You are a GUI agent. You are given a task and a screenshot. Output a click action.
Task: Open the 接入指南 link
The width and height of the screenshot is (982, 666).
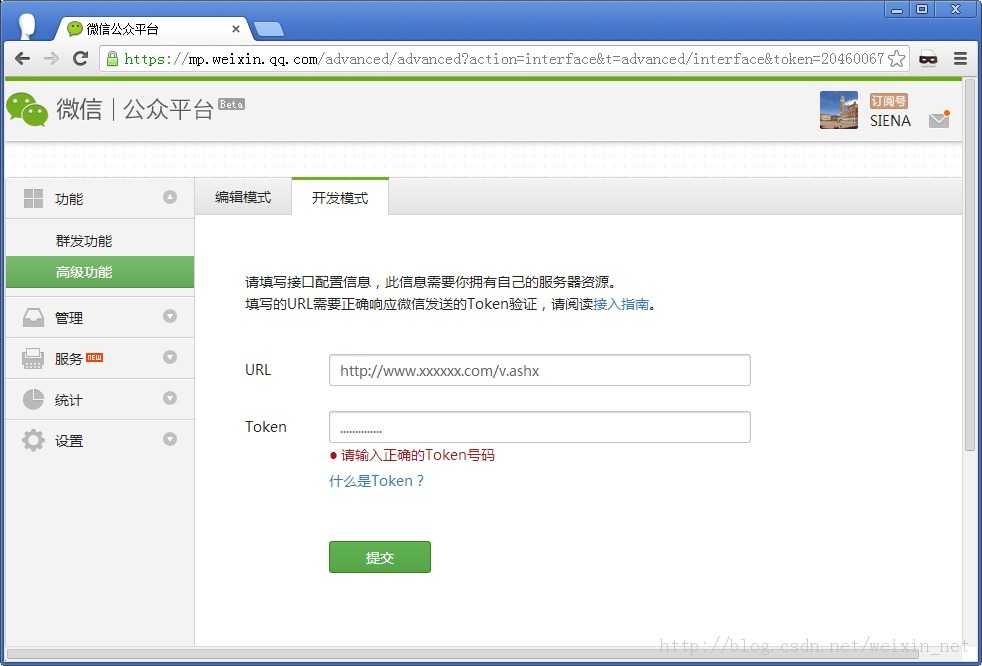621,304
